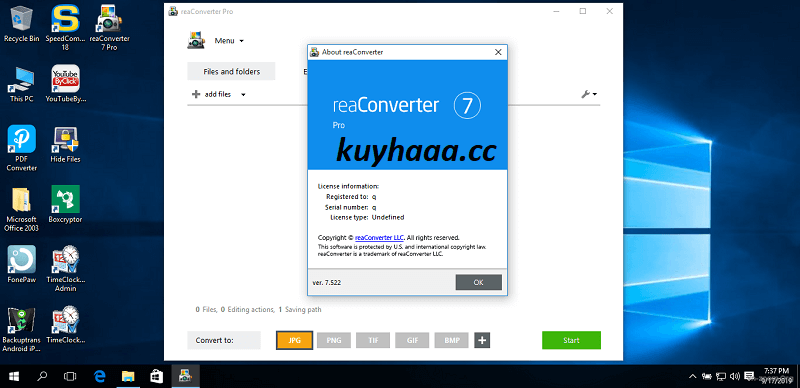
Task: Select reaConverter taskbar button
Action: 185,377
